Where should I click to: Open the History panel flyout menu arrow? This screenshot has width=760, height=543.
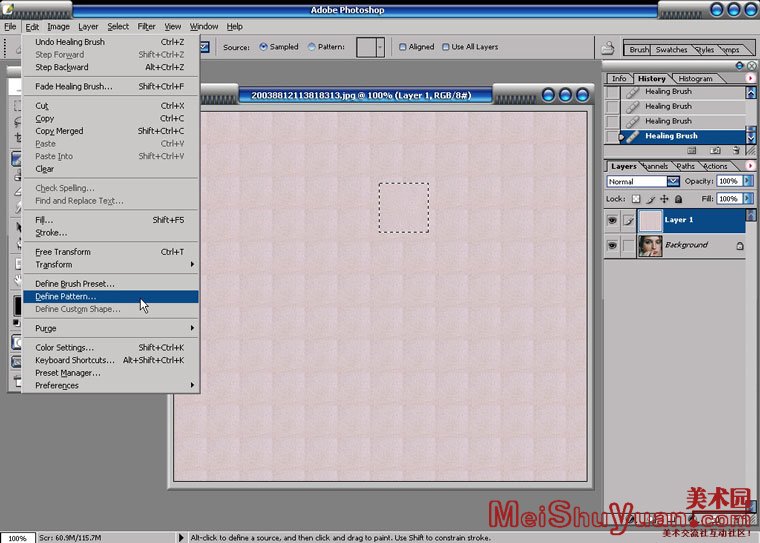750,78
